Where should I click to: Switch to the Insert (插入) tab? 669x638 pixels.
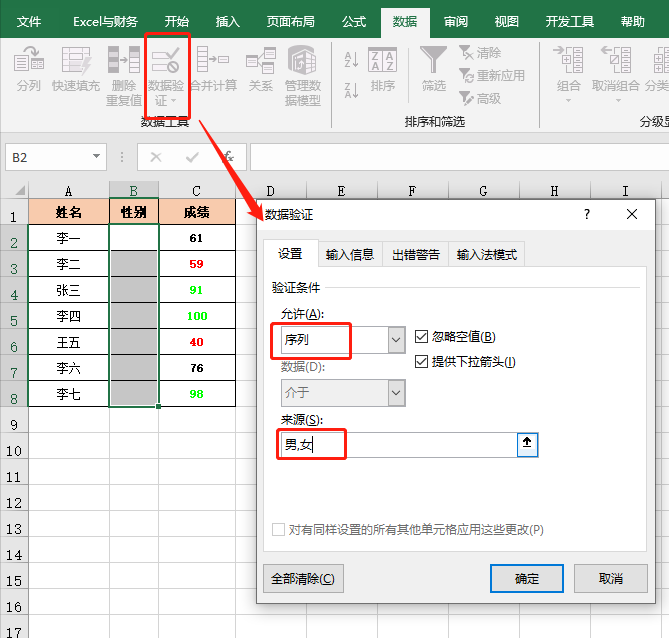tap(227, 21)
